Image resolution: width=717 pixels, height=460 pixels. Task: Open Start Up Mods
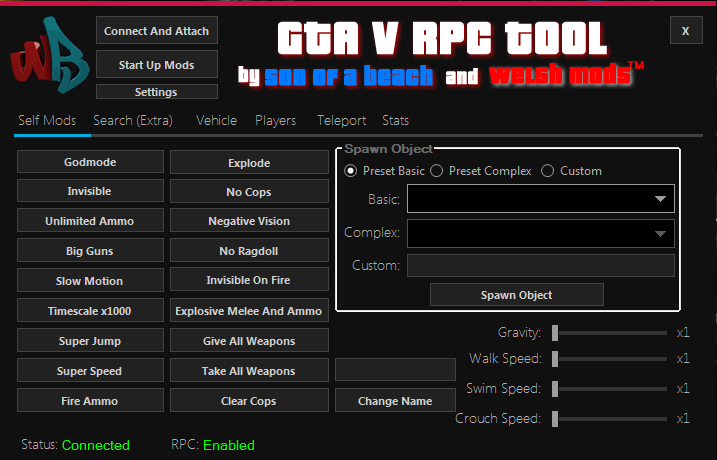(157, 64)
